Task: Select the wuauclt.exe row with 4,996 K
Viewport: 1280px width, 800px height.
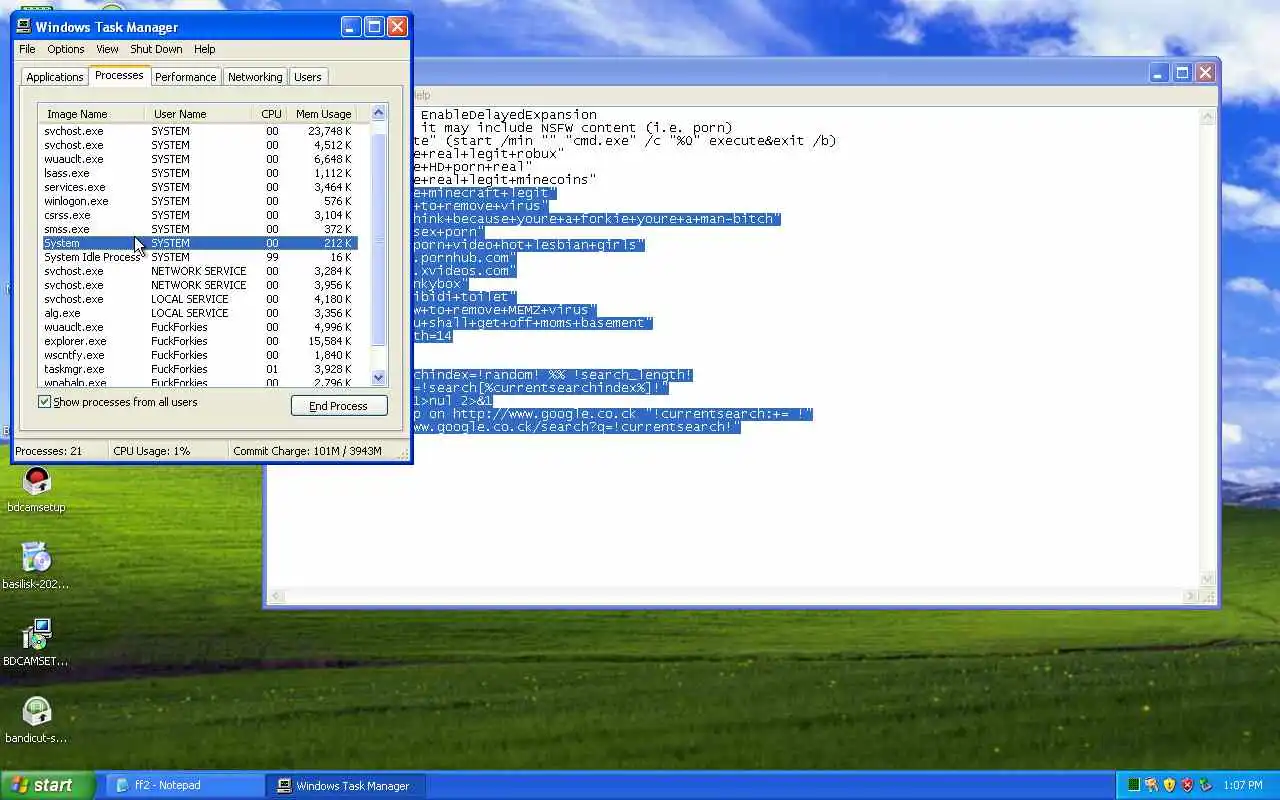Action: [198, 327]
